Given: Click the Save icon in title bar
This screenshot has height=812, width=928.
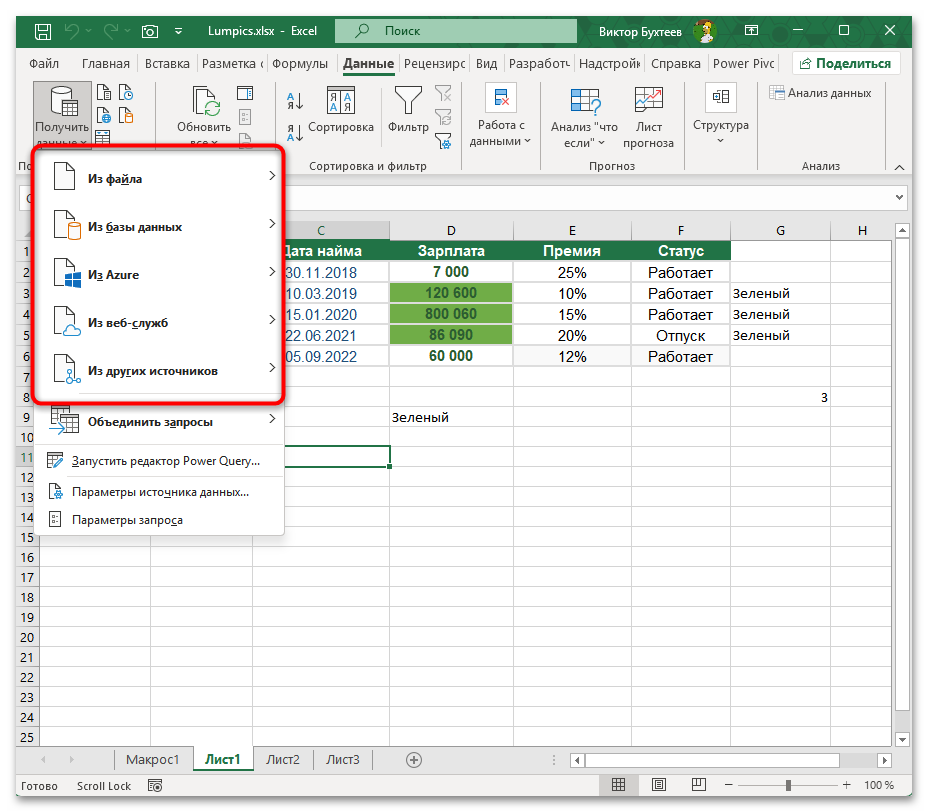Looking at the screenshot, I should coord(41,31).
